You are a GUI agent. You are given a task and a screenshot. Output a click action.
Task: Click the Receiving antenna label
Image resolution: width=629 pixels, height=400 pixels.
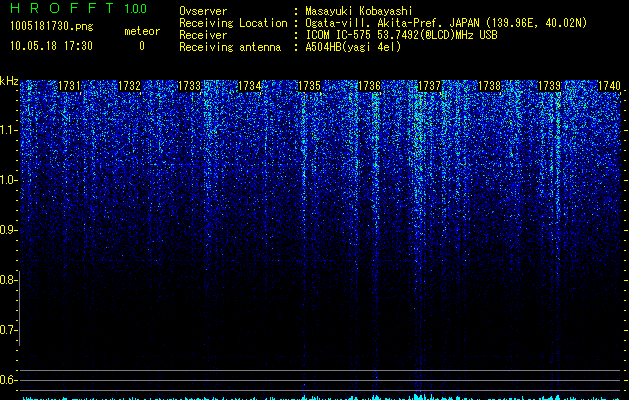pyautogui.click(x=230, y=47)
